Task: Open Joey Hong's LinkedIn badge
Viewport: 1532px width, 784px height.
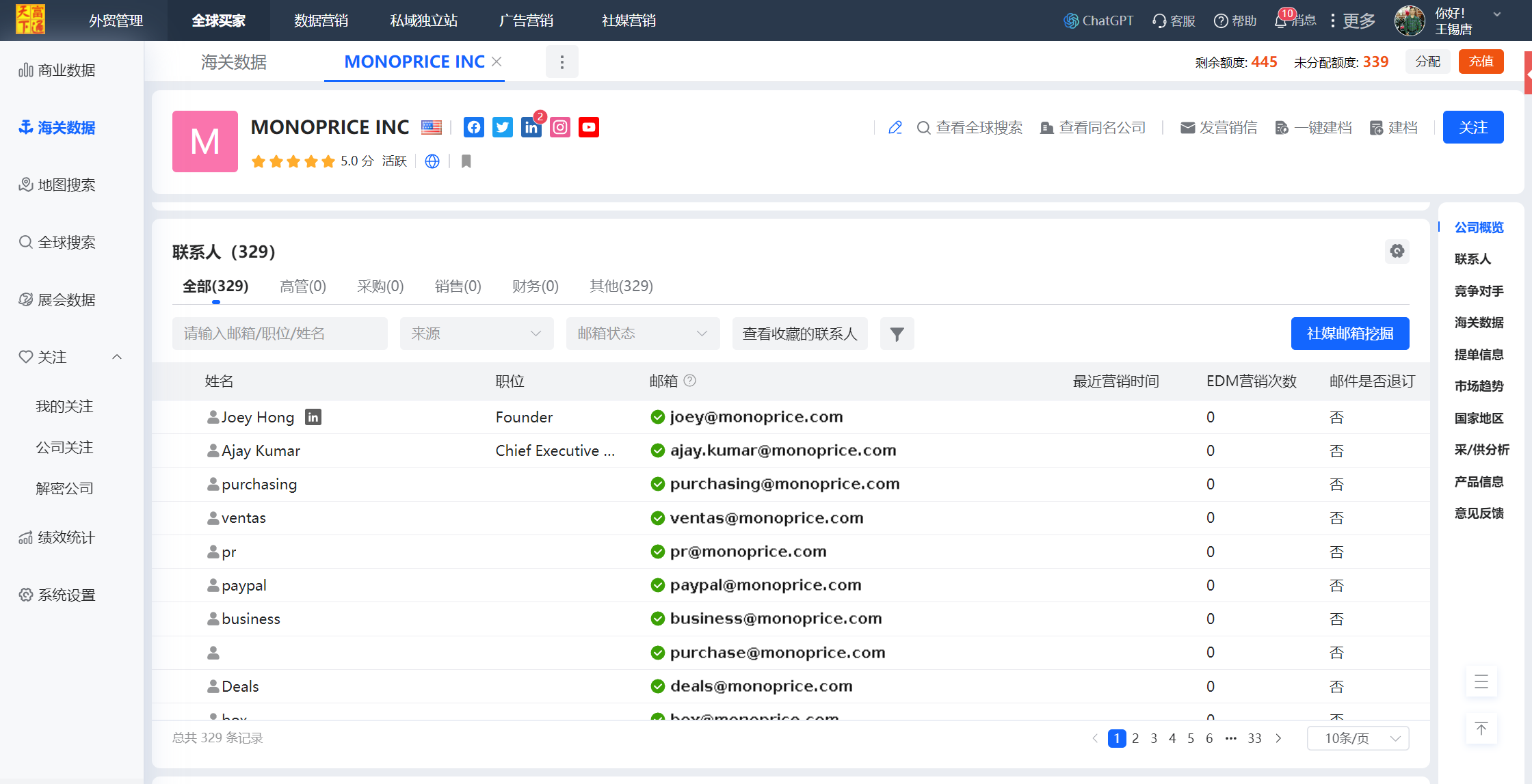Action: (x=313, y=417)
